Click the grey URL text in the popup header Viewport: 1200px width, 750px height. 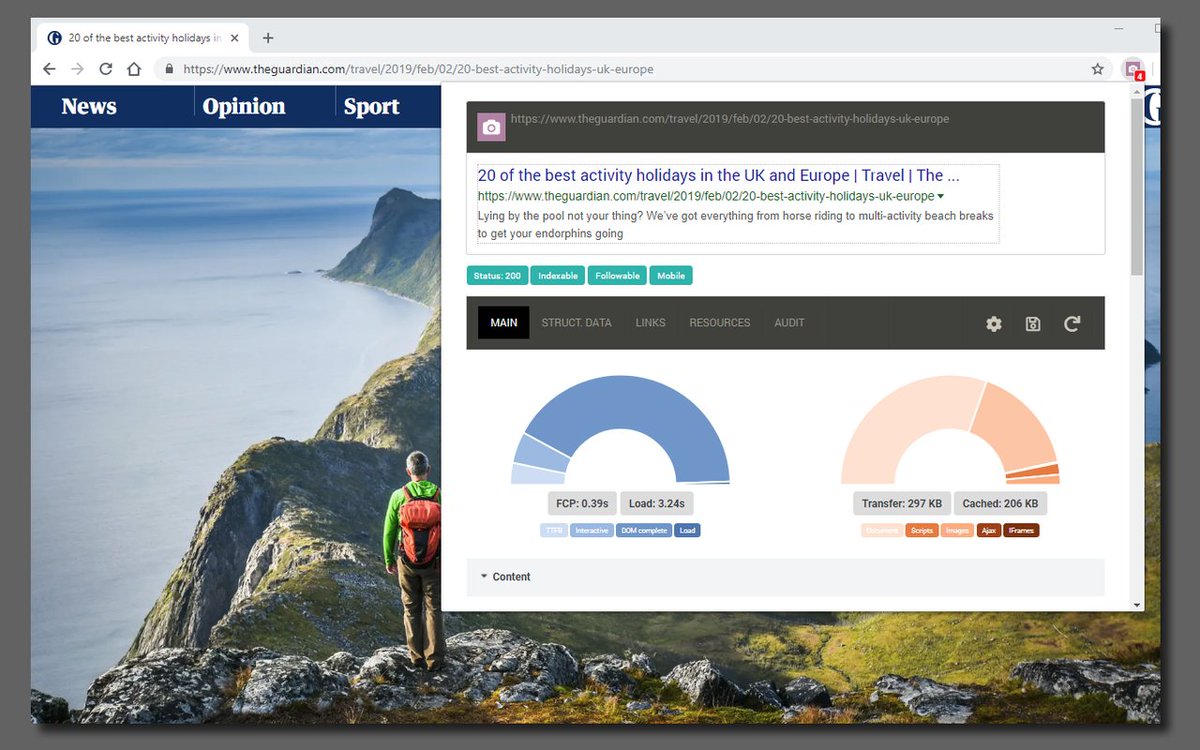point(730,118)
